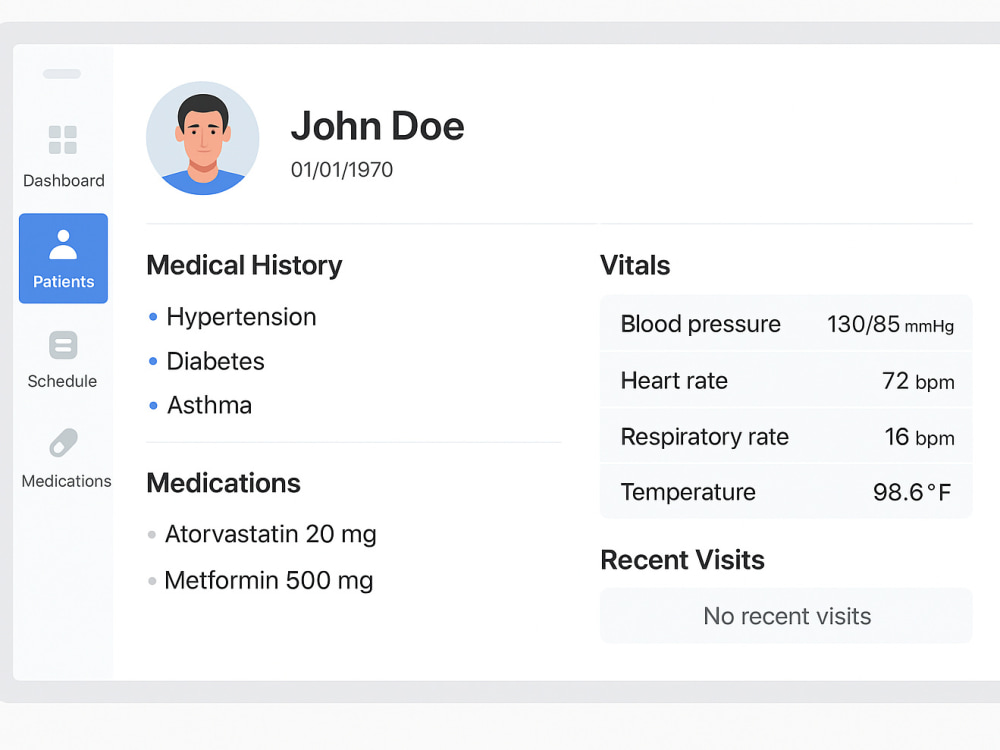1000x750 pixels.
Task: Click the date of birth 01/01/1970
Action: (342, 170)
